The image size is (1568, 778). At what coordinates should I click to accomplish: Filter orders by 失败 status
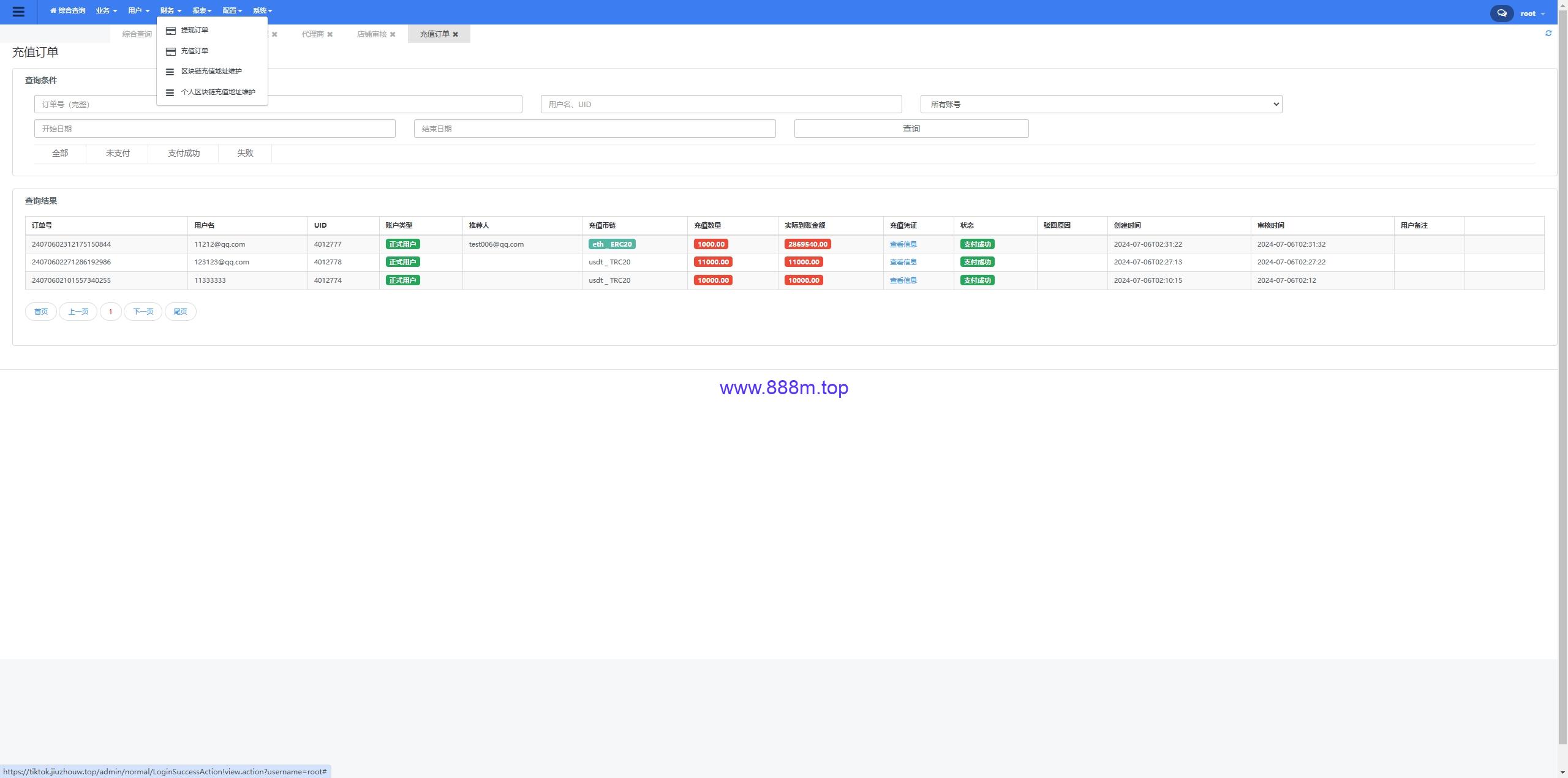[245, 153]
